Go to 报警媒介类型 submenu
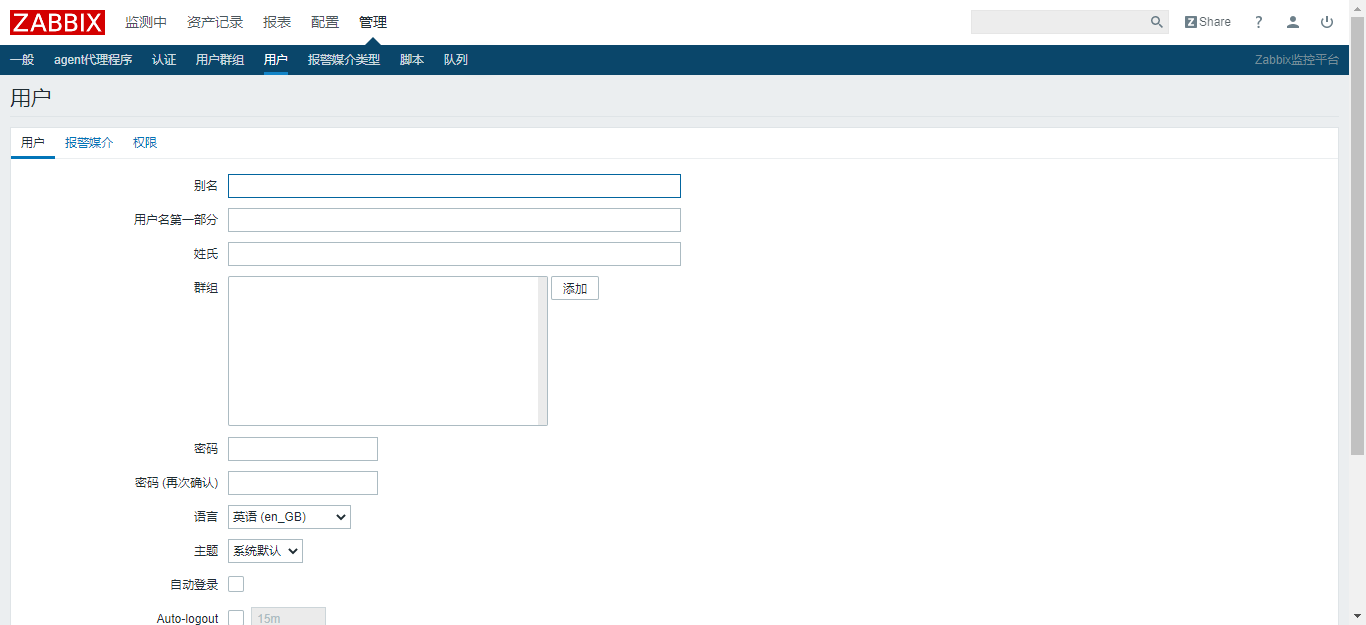Screen dimensions: 1366x625 tap(344, 60)
